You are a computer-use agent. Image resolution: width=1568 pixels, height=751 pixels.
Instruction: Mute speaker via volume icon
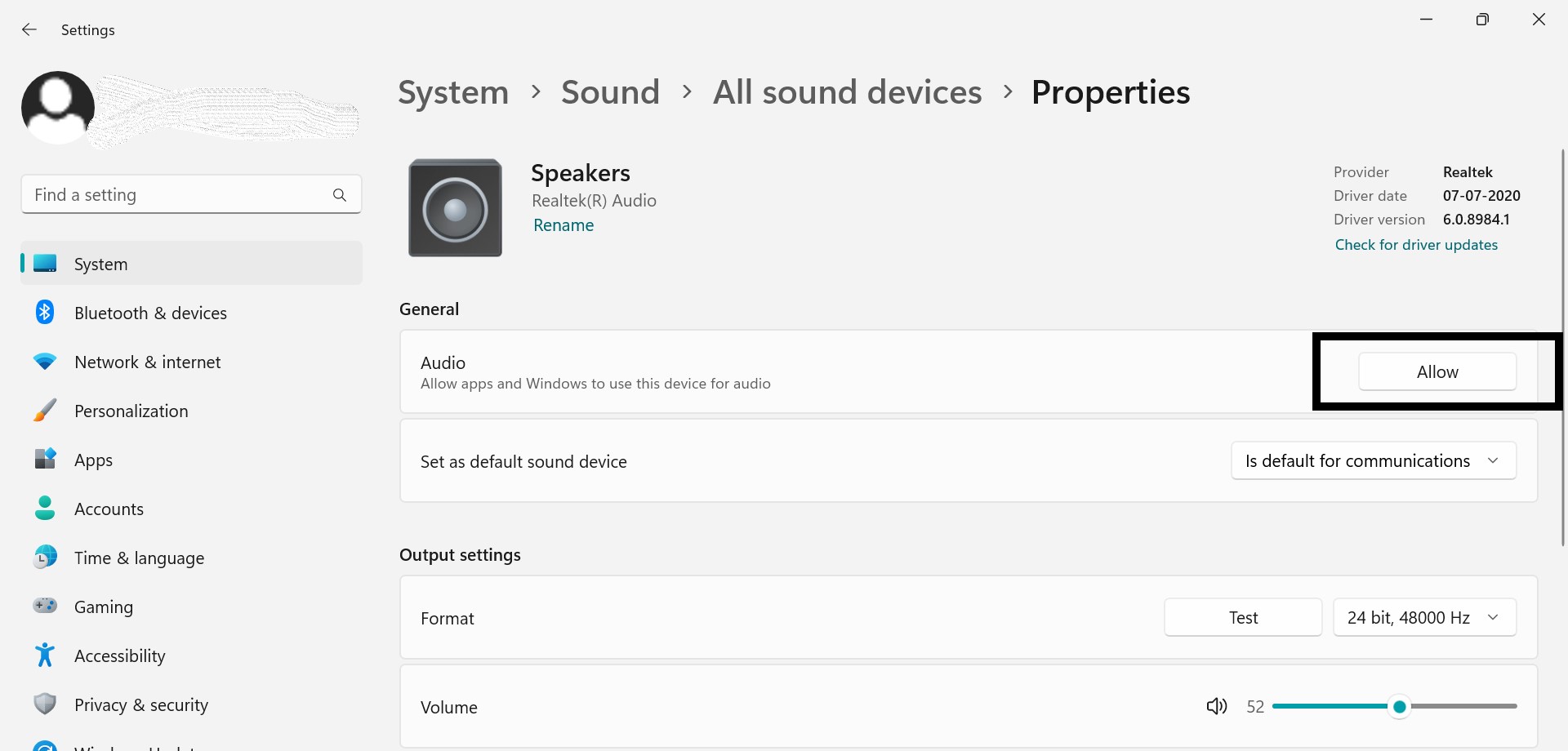coord(1217,706)
